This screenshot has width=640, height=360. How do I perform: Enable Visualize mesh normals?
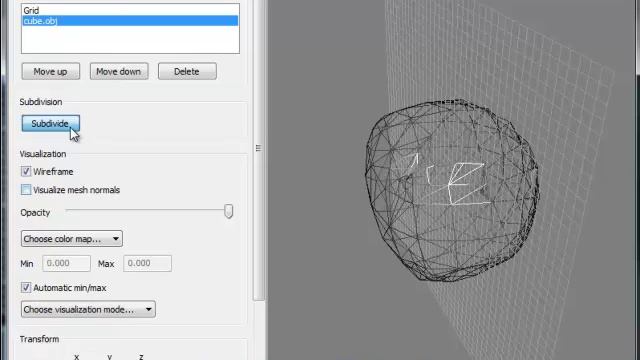[x=26, y=190]
